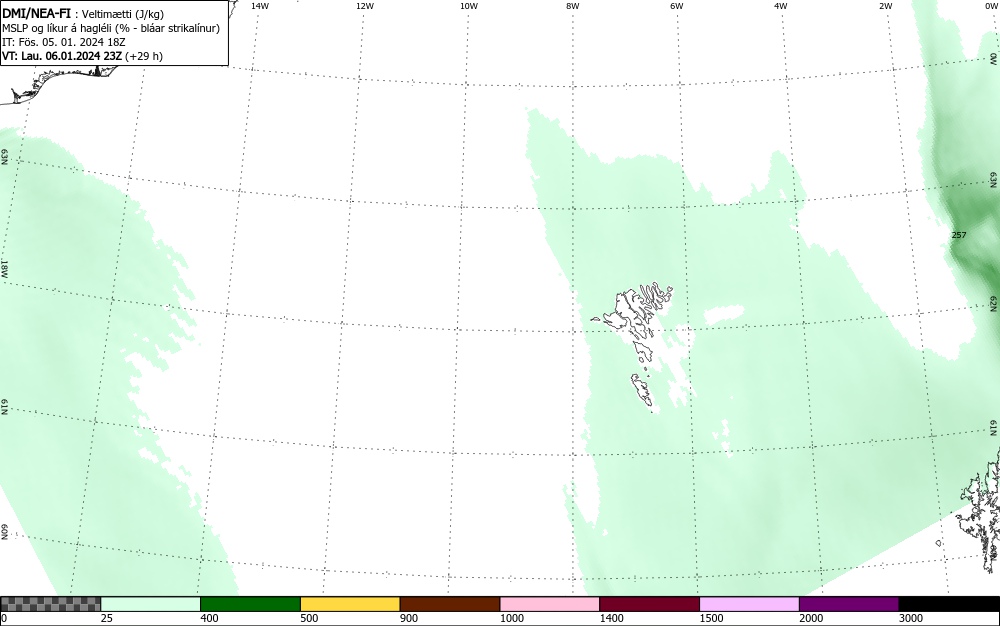Click the lavender 1500–2000 legend swatch
Image resolution: width=1000 pixels, height=626 pixels.
pyautogui.click(x=749, y=604)
